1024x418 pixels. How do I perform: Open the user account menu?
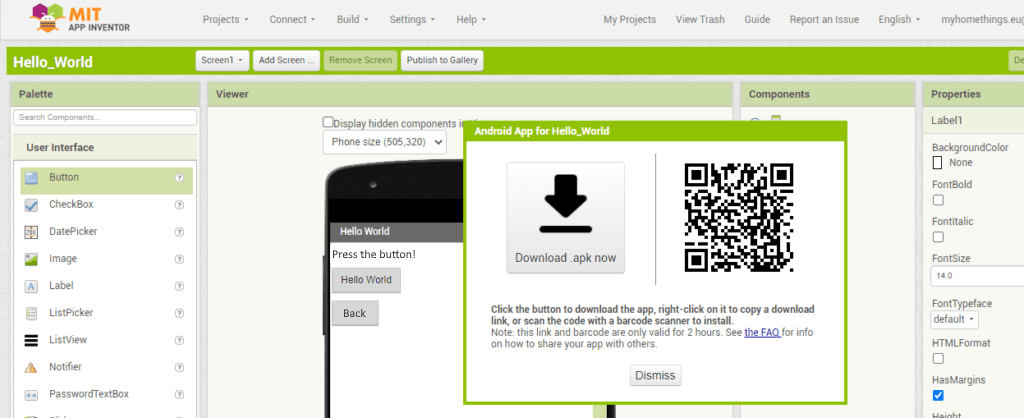pyautogui.click(x=982, y=20)
